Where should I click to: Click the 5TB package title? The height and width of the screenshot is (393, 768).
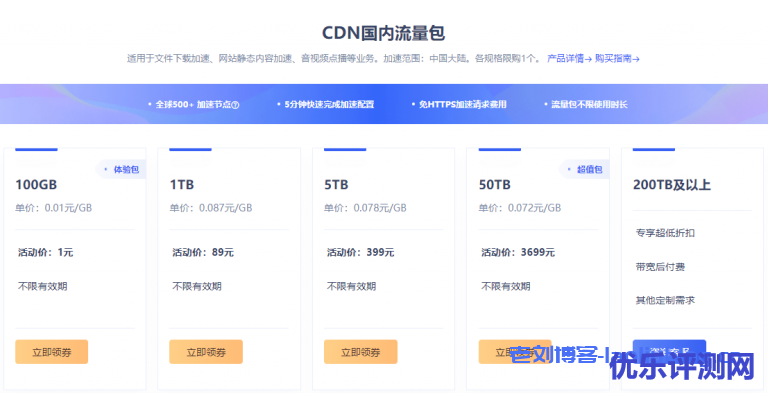(x=336, y=185)
